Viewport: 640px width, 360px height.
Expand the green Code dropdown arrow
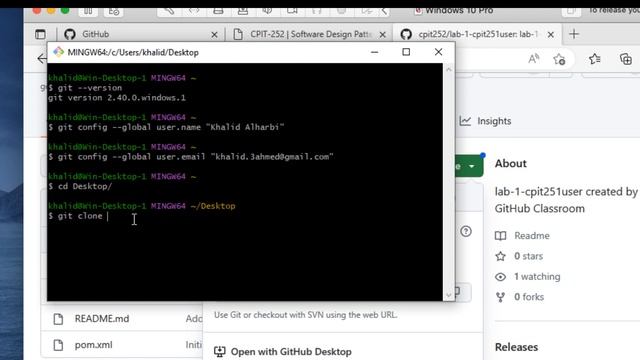(472, 166)
